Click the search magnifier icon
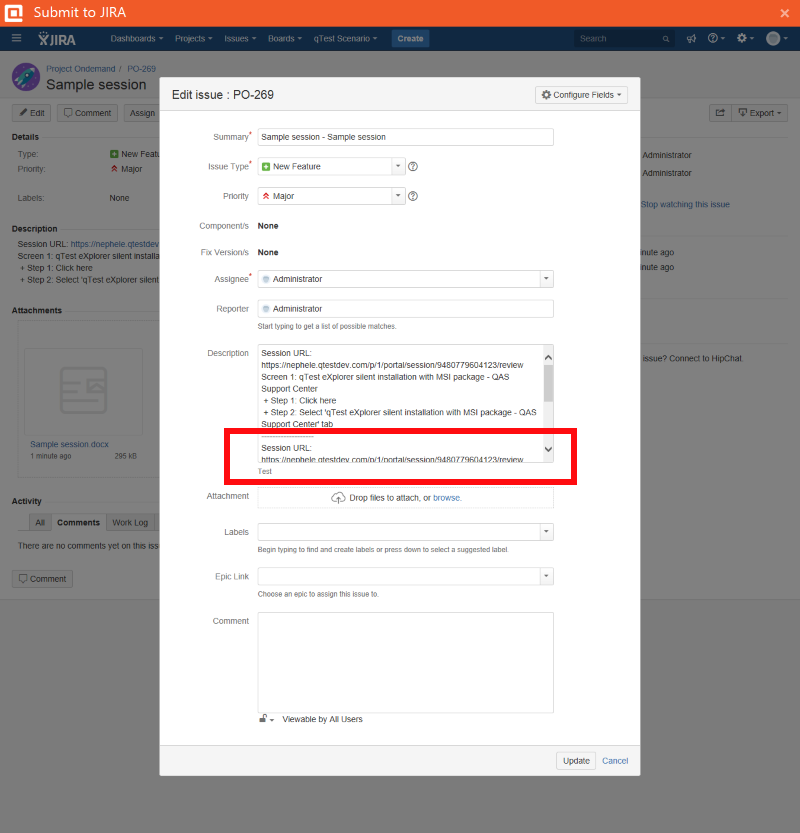The image size is (800, 833). [x=666, y=39]
